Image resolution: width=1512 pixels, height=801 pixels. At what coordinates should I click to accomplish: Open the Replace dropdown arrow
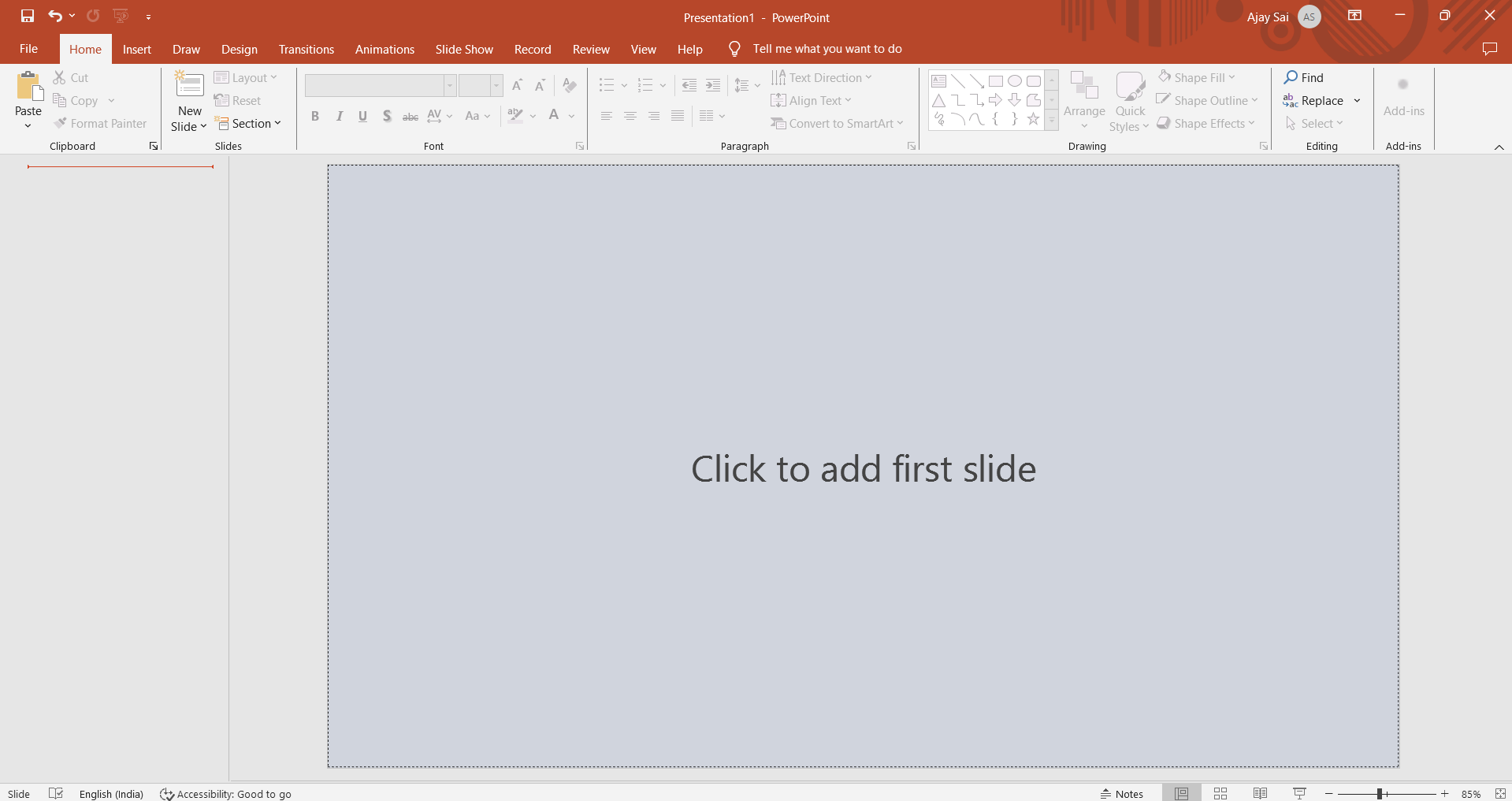[x=1357, y=101]
